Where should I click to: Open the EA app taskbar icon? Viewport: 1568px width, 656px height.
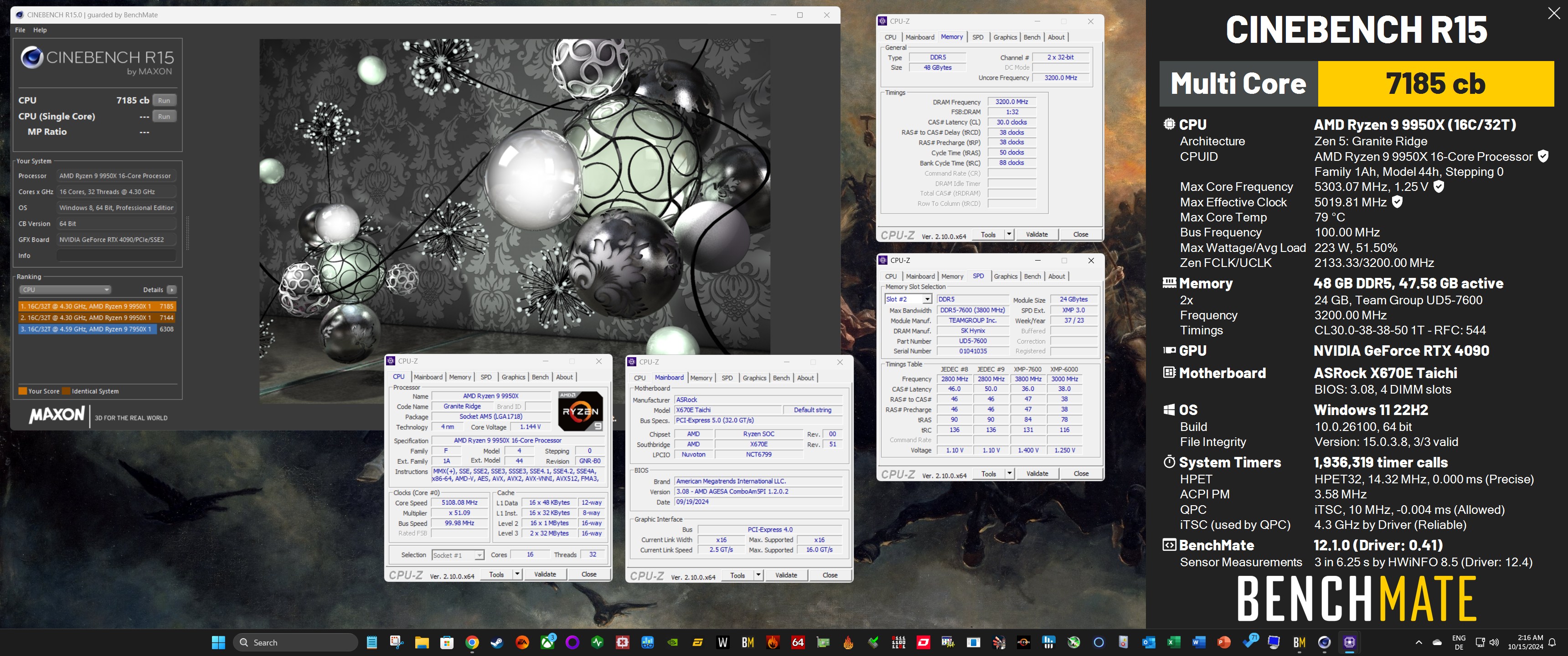point(521,643)
